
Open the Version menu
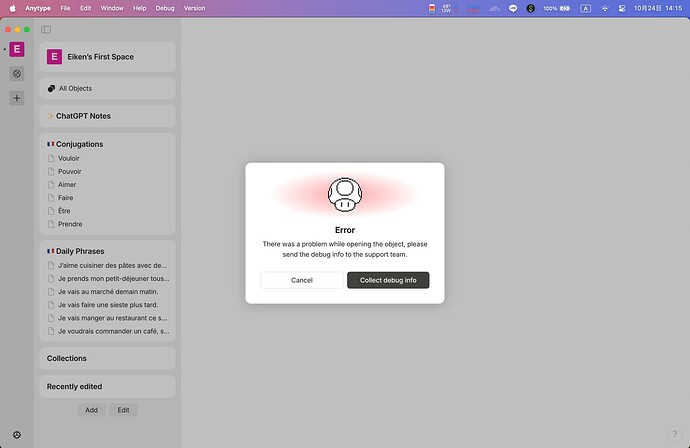pos(195,8)
